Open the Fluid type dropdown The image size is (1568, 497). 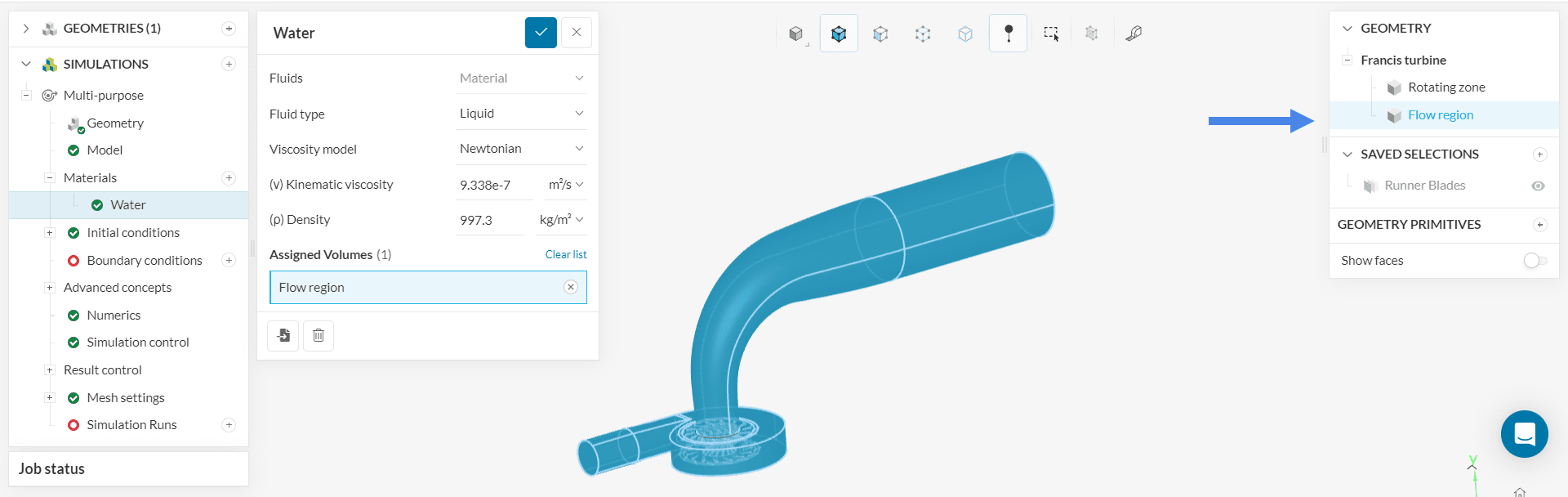click(x=521, y=114)
